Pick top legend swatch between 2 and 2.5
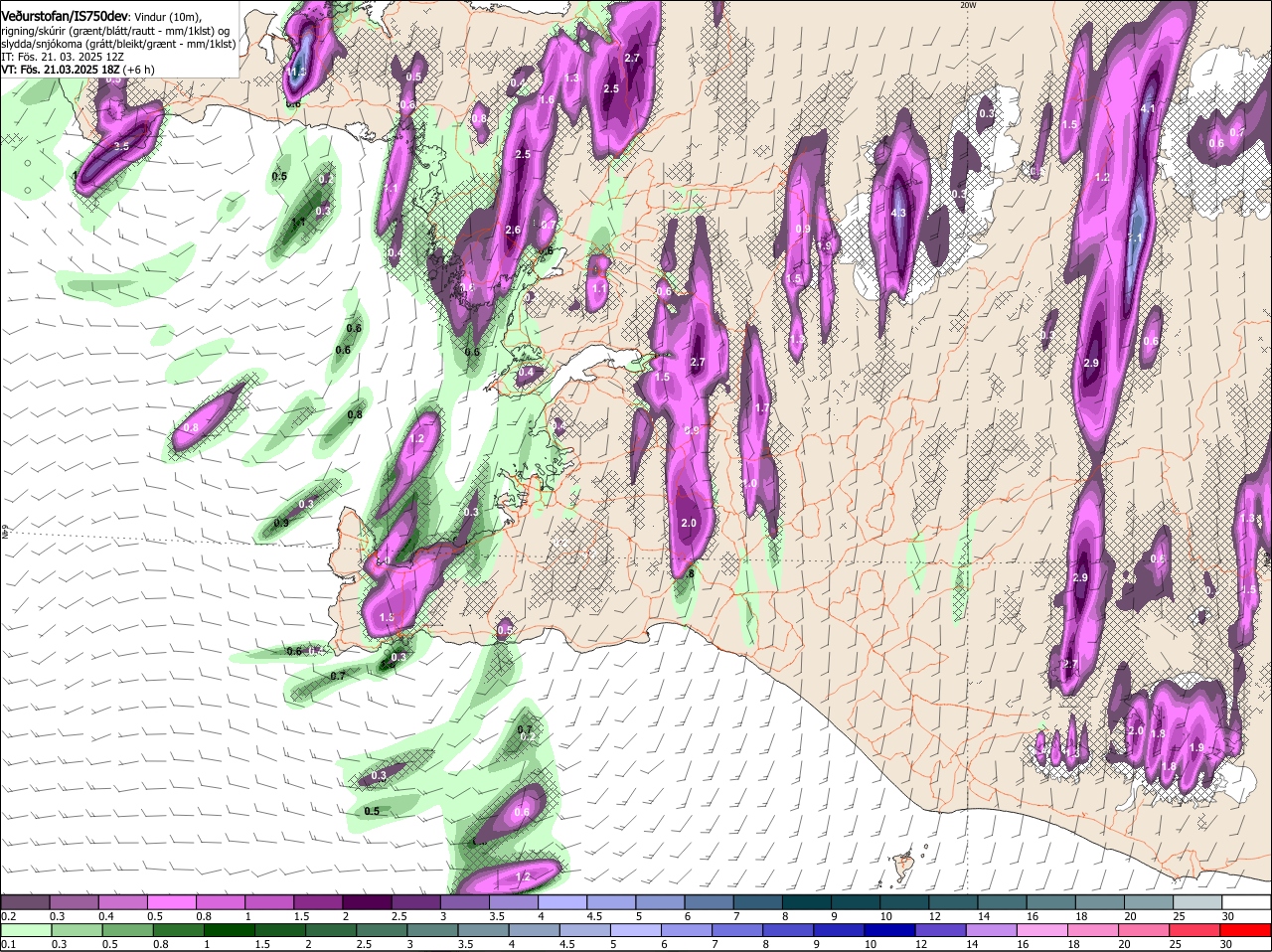1272x952 pixels. click(368, 901)
